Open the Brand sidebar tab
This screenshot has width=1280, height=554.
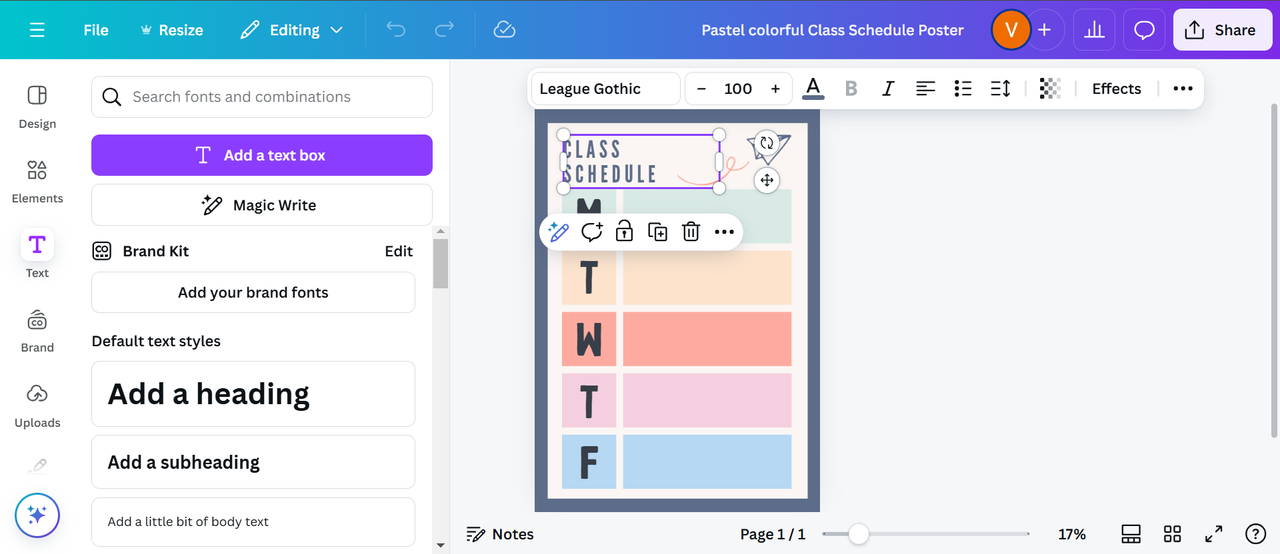pyautogui.click(x=37, y=330)
